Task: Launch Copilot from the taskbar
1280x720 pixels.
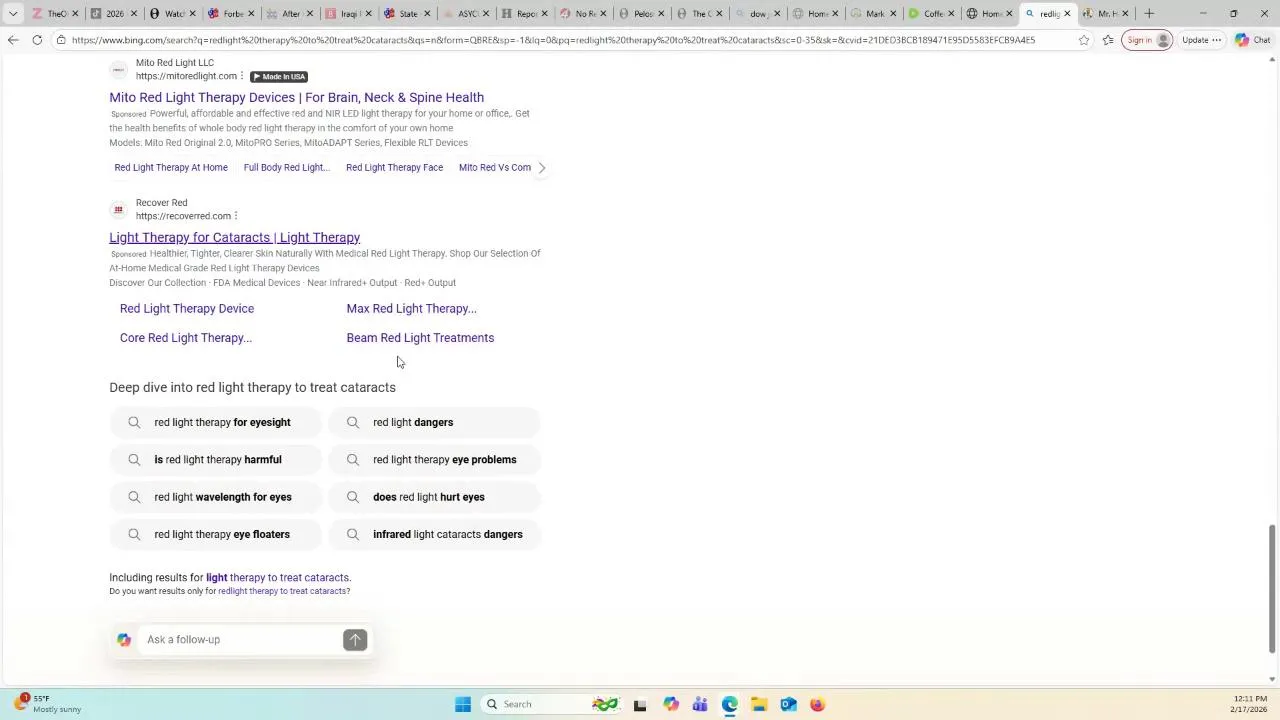Action: (671, 704)
